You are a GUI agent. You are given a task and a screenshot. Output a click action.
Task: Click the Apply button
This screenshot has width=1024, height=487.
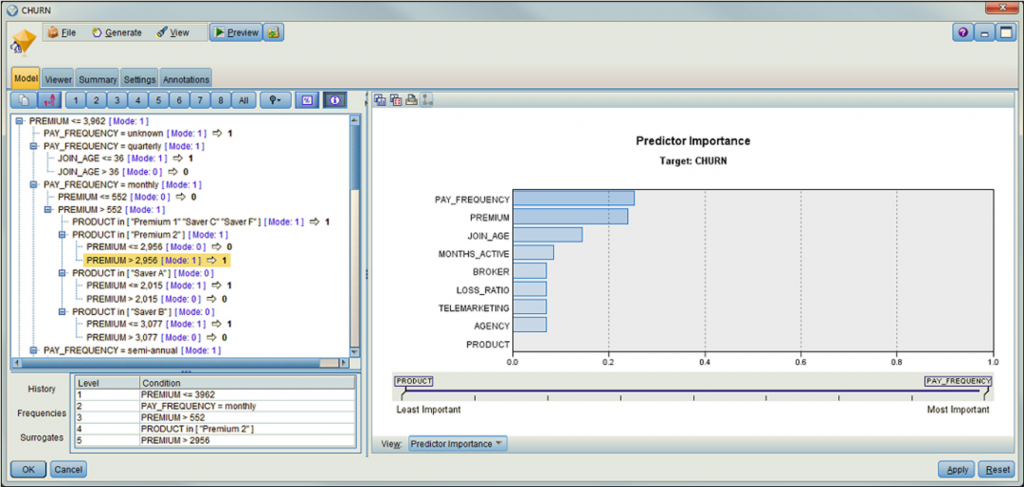click(957, 469)
